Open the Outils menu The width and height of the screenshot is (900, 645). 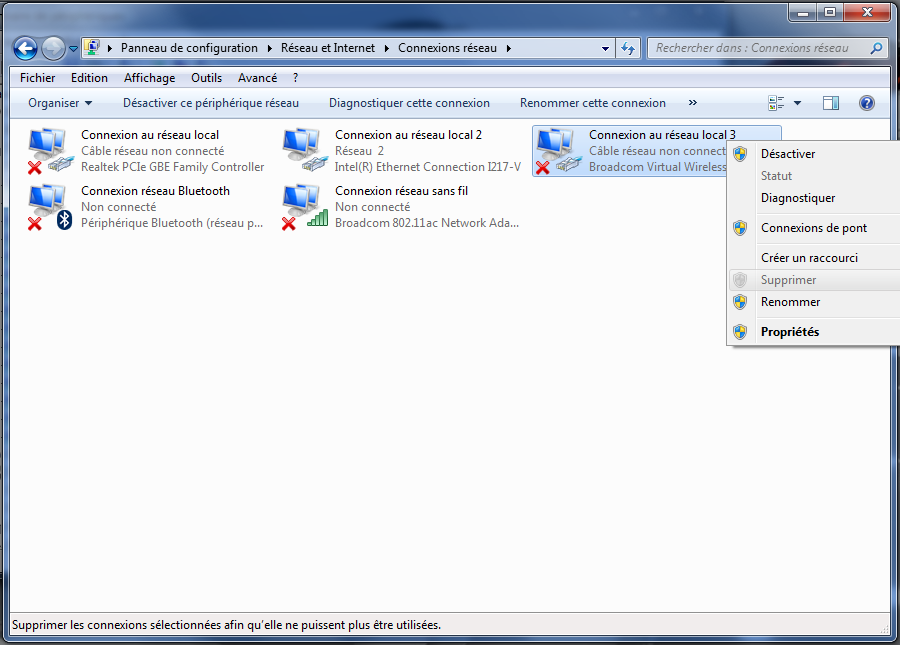(x=206, y=78)
